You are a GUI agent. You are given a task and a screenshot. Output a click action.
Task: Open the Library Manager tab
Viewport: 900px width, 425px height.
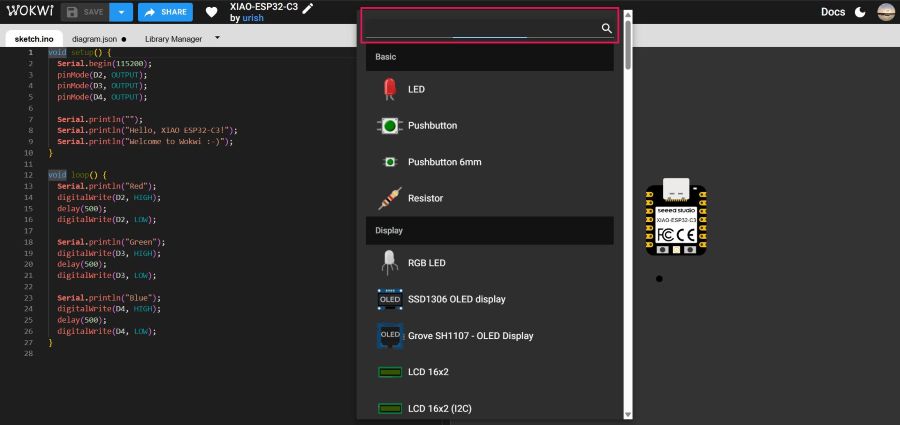173,39
